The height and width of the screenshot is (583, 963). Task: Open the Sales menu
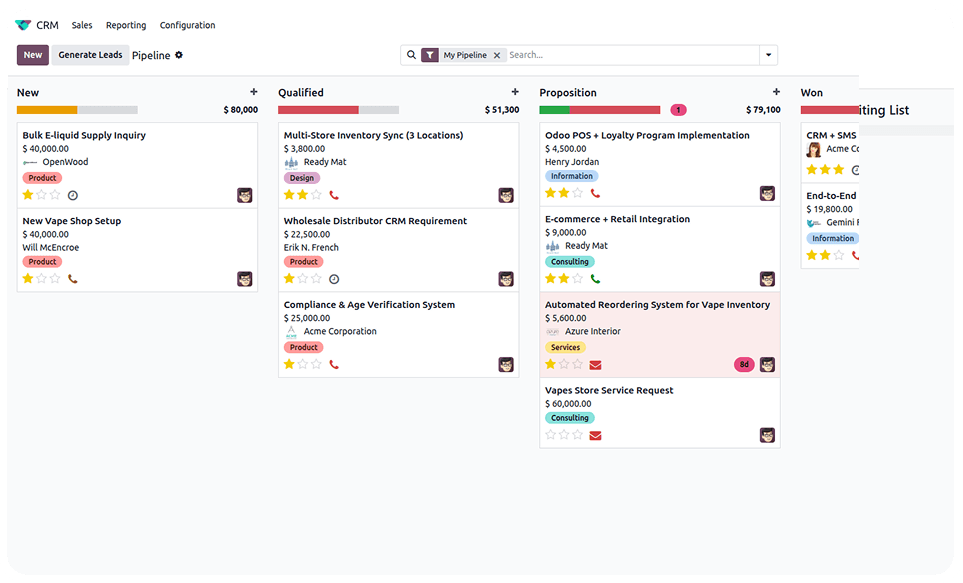click(82, 25)
